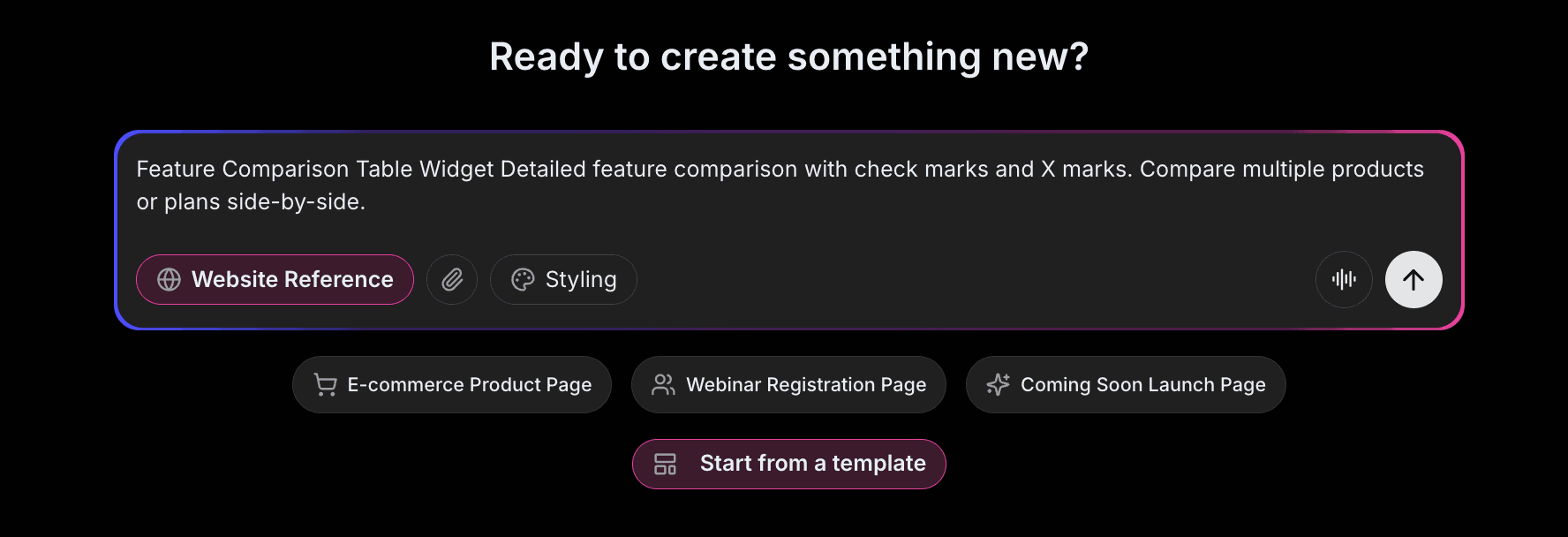Submit the prompt with the arrow button
Viewport: 1568px width, 537px height.
1413,279
